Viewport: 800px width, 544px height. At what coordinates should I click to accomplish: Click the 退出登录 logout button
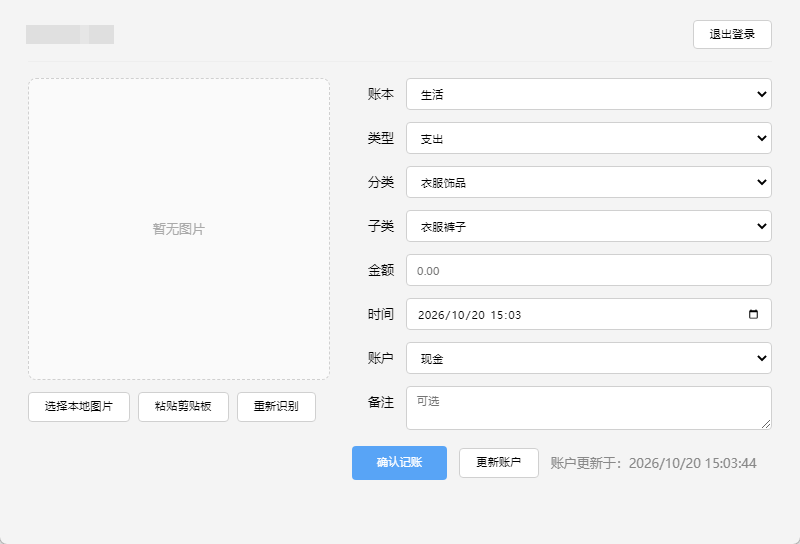click(732, 35)
